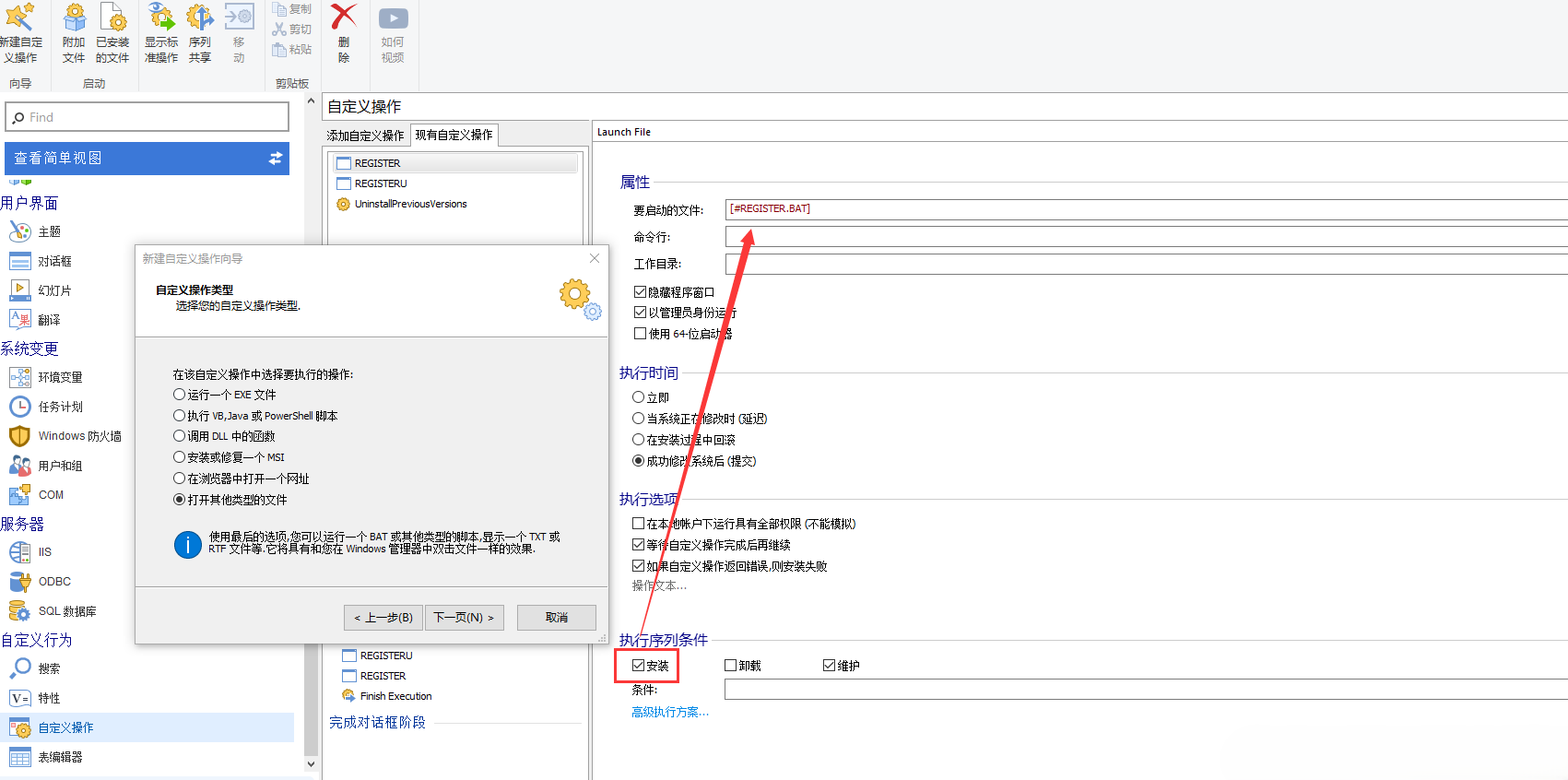Open 任务计划 in the sidebar
This screenshot has width=1568, height=780.
pos(46,407)
